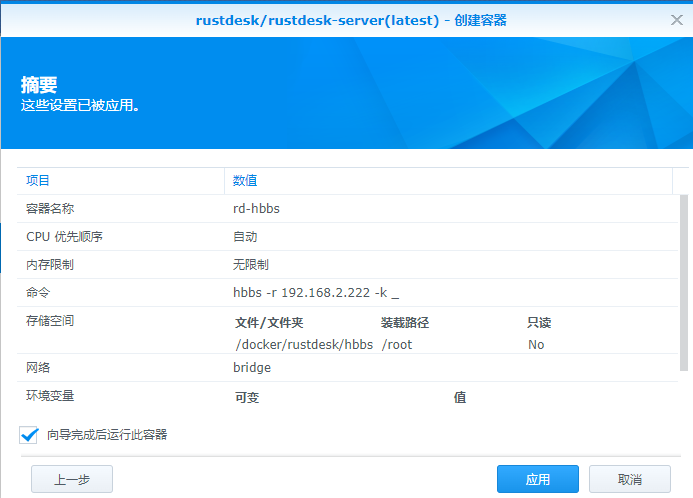Go back with the 上一步 button
The height and width of the screenshot is (498, 693).
coord(72,479)
